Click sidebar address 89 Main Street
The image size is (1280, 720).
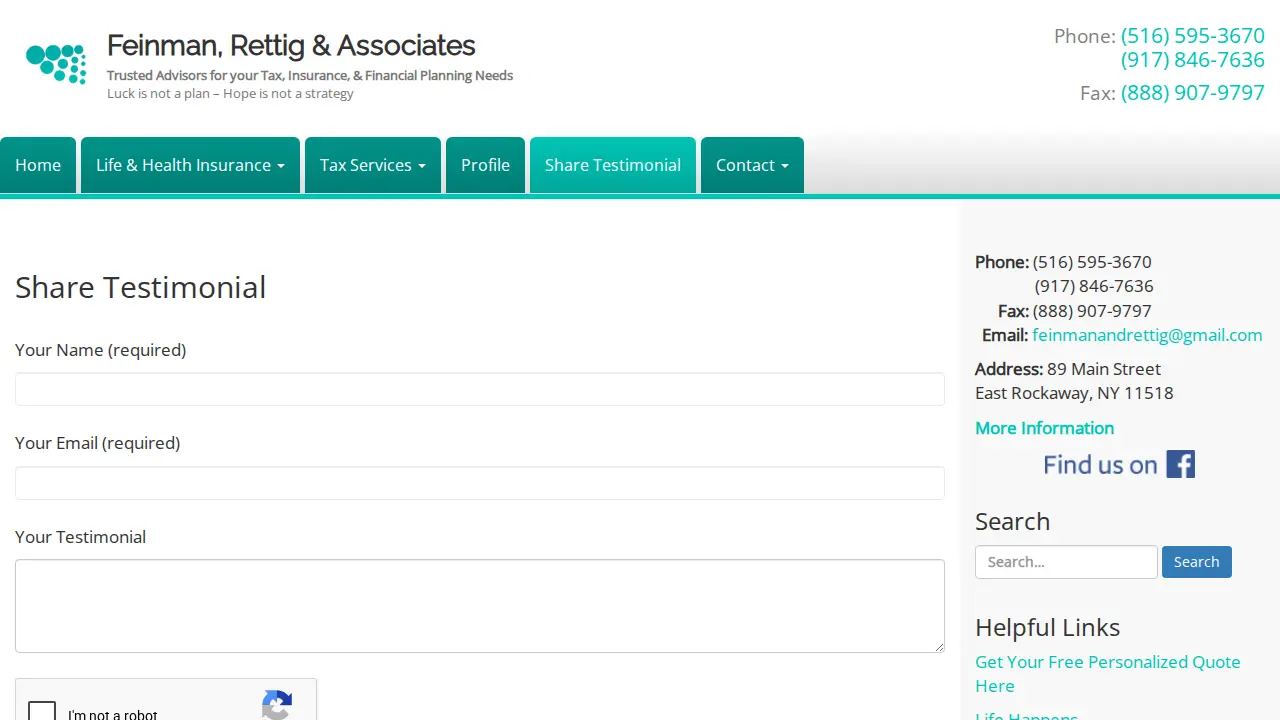pyautogui.click(x=1104, y=369)
